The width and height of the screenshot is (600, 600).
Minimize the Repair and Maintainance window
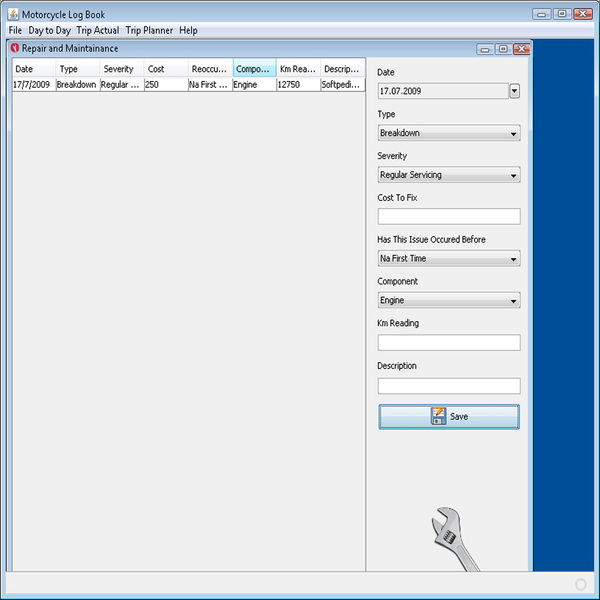pyautogui.click(x=485, y=49)
